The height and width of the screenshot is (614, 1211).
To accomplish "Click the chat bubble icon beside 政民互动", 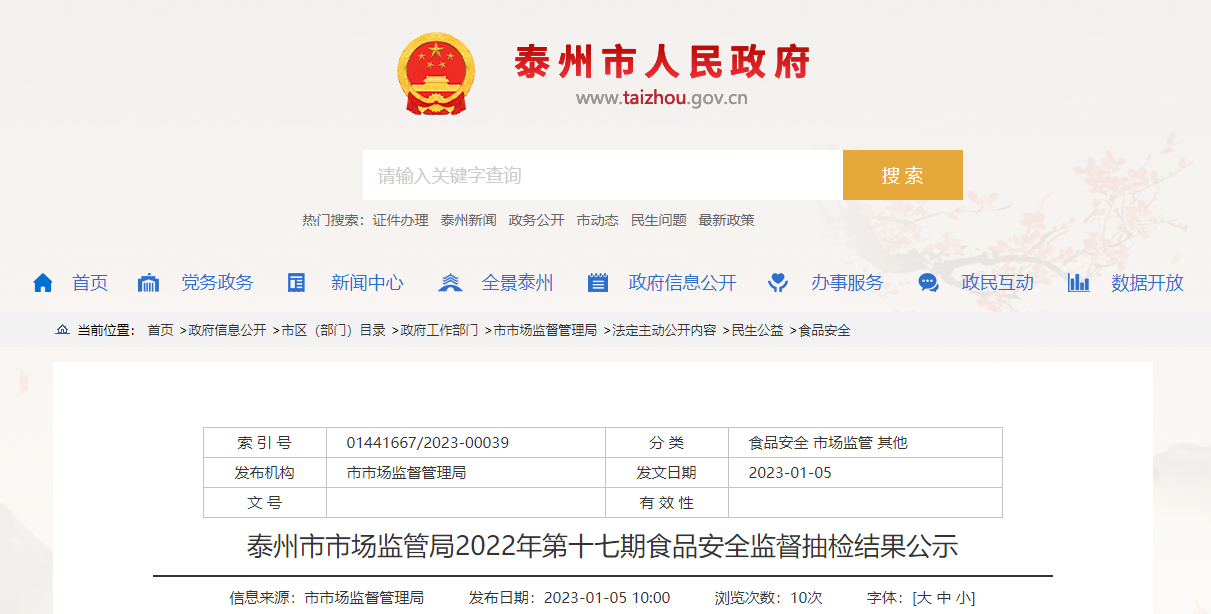I will pos(928,283).
